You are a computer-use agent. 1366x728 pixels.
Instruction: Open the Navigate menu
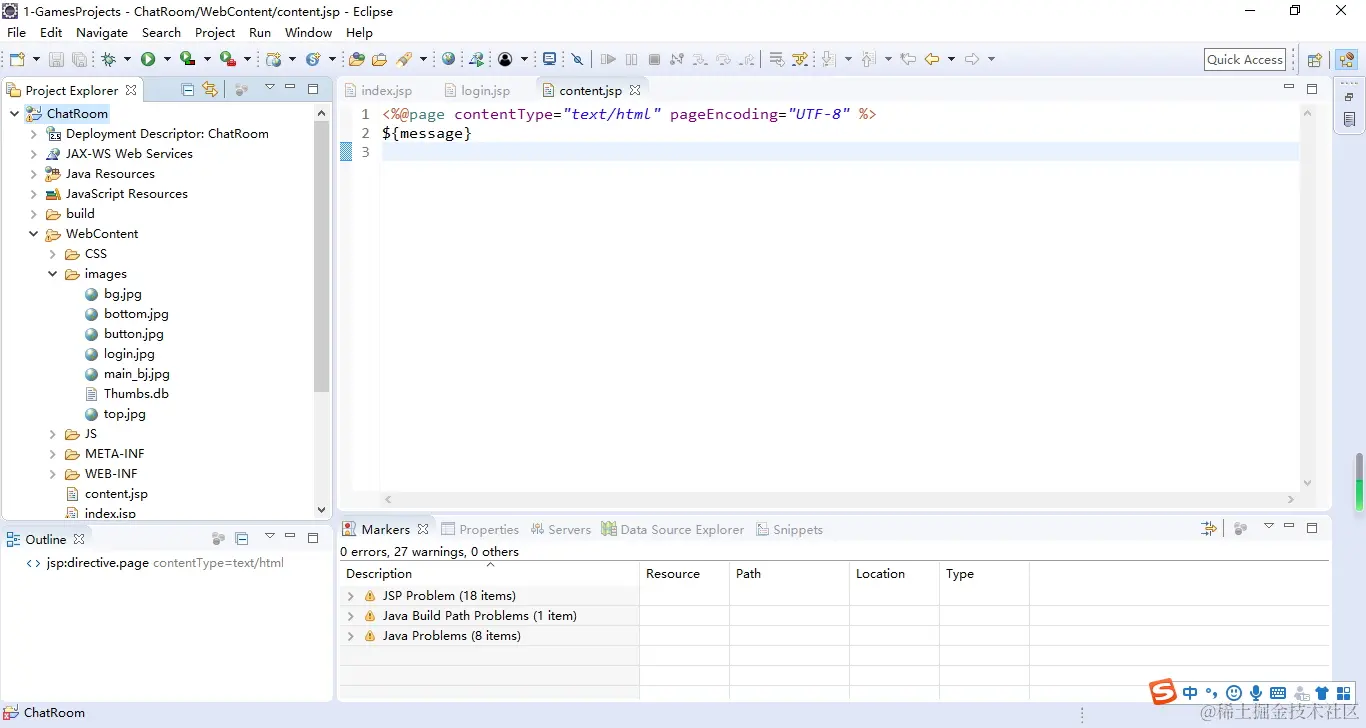click(x=102, y=32)
